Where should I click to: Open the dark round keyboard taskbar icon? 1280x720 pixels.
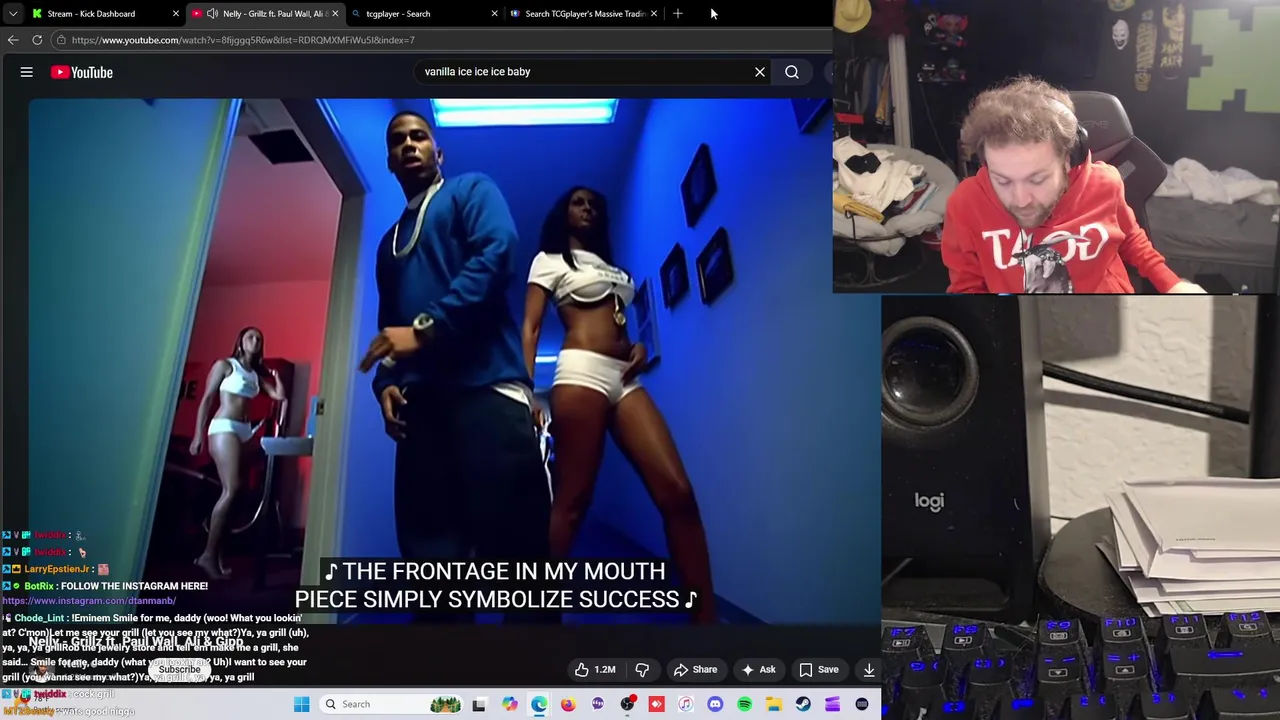coord(862,704)
